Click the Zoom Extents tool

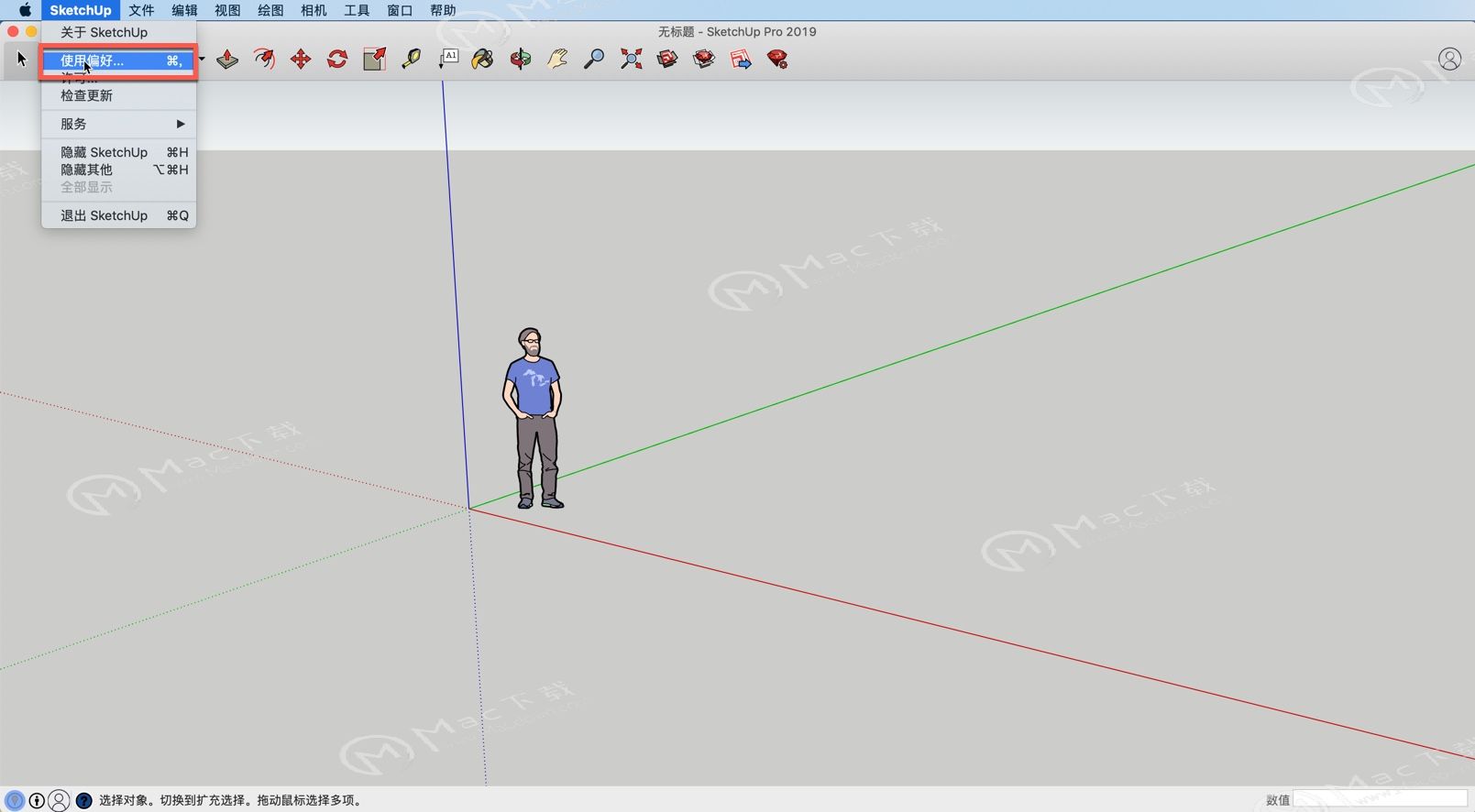coord(631,60)
